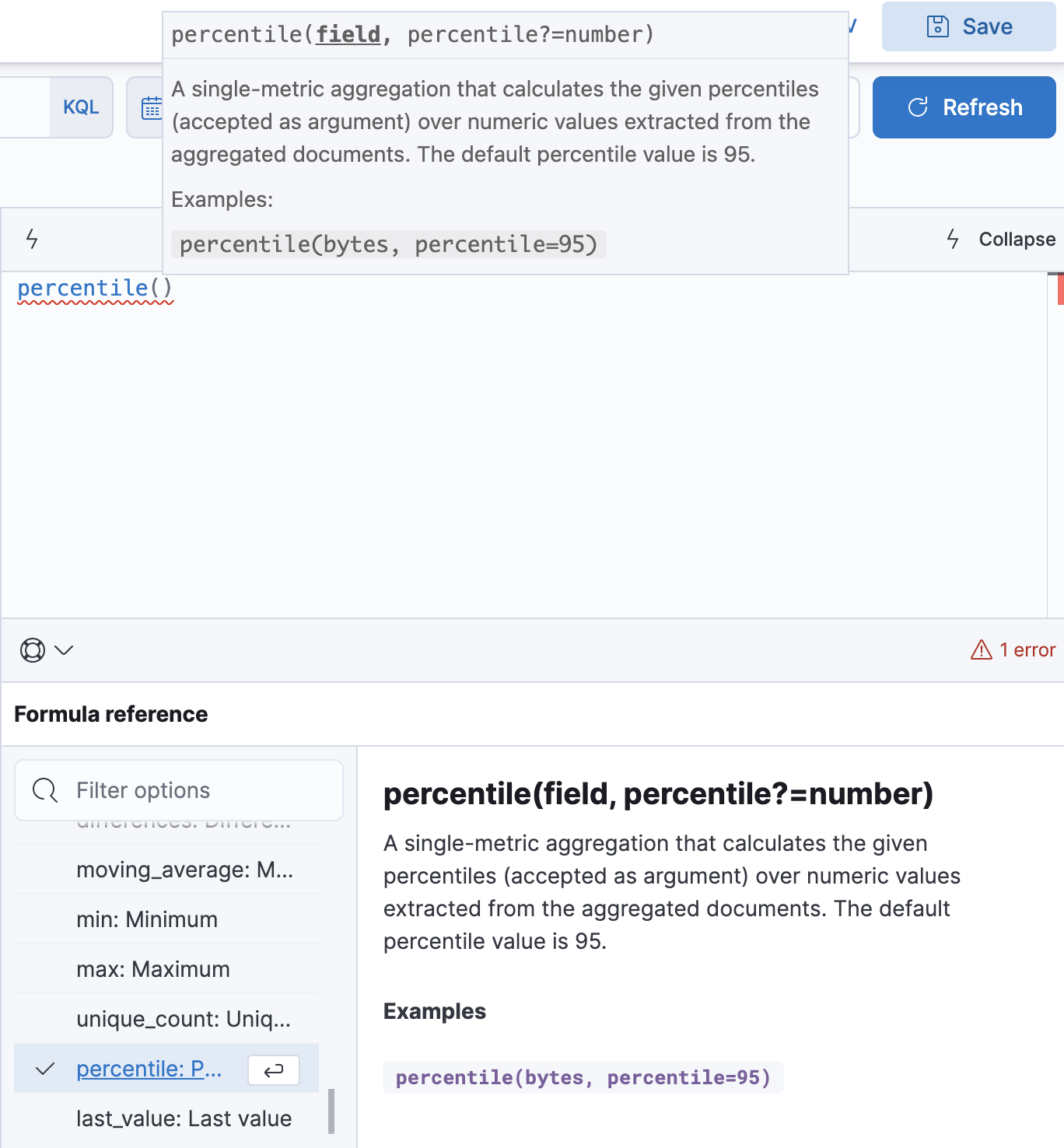The image size is (1064, 1148).
Task: Select min: Minimum in formula reference
Action: (x=147, y=919)
